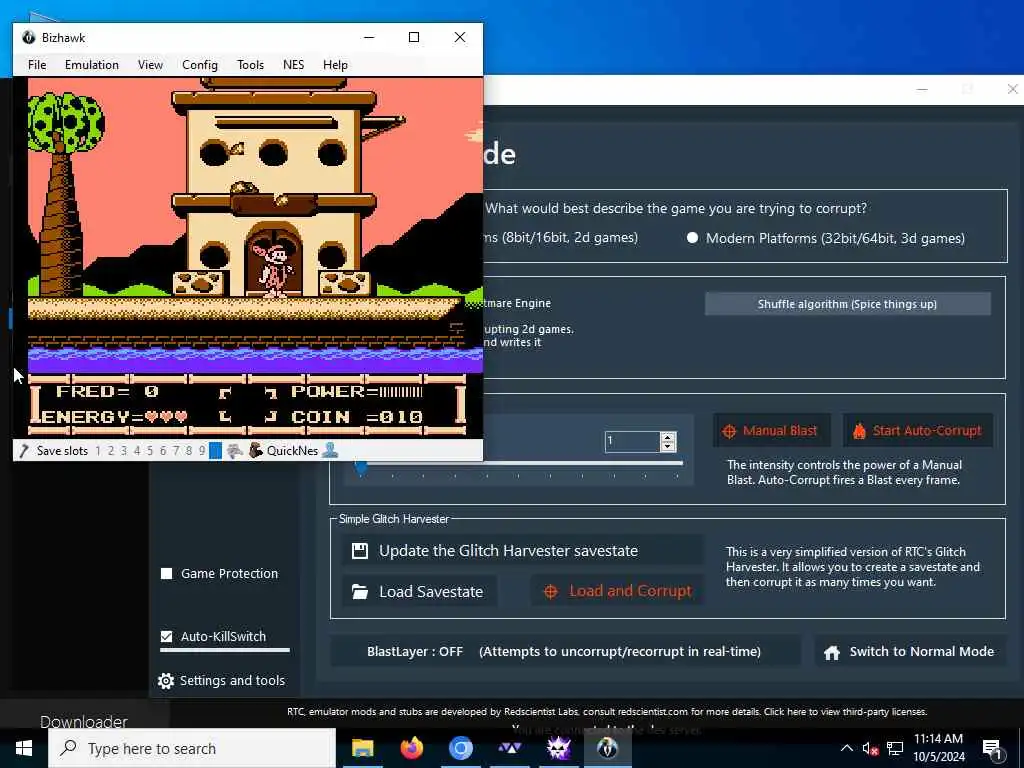1024x768 pixels.
Task: Click the crosshair icon on Manual Blast
Action: coord(729,431)
